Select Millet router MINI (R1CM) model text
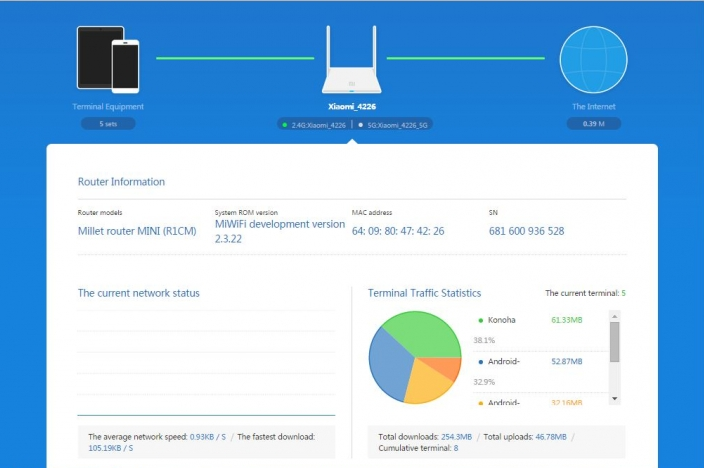 [x=137, y=231]
